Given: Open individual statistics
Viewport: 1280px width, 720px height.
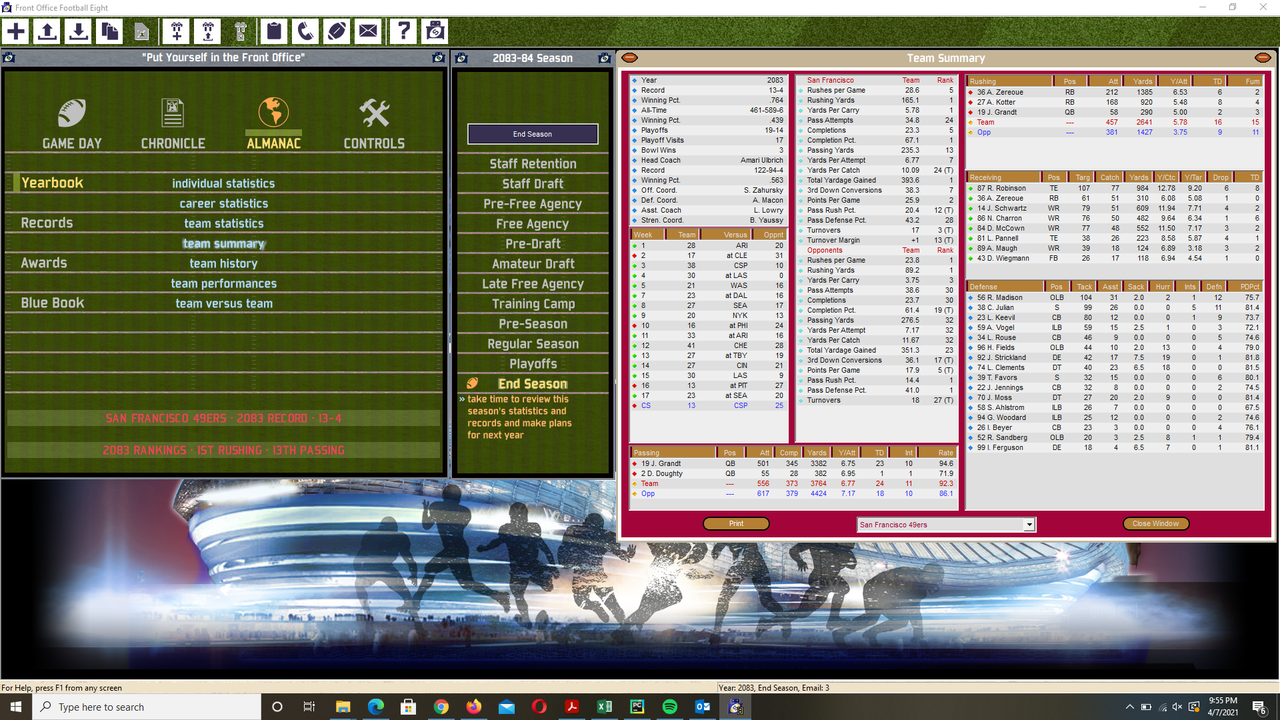Looking at the screenshot, I should (x=223, y=183).
